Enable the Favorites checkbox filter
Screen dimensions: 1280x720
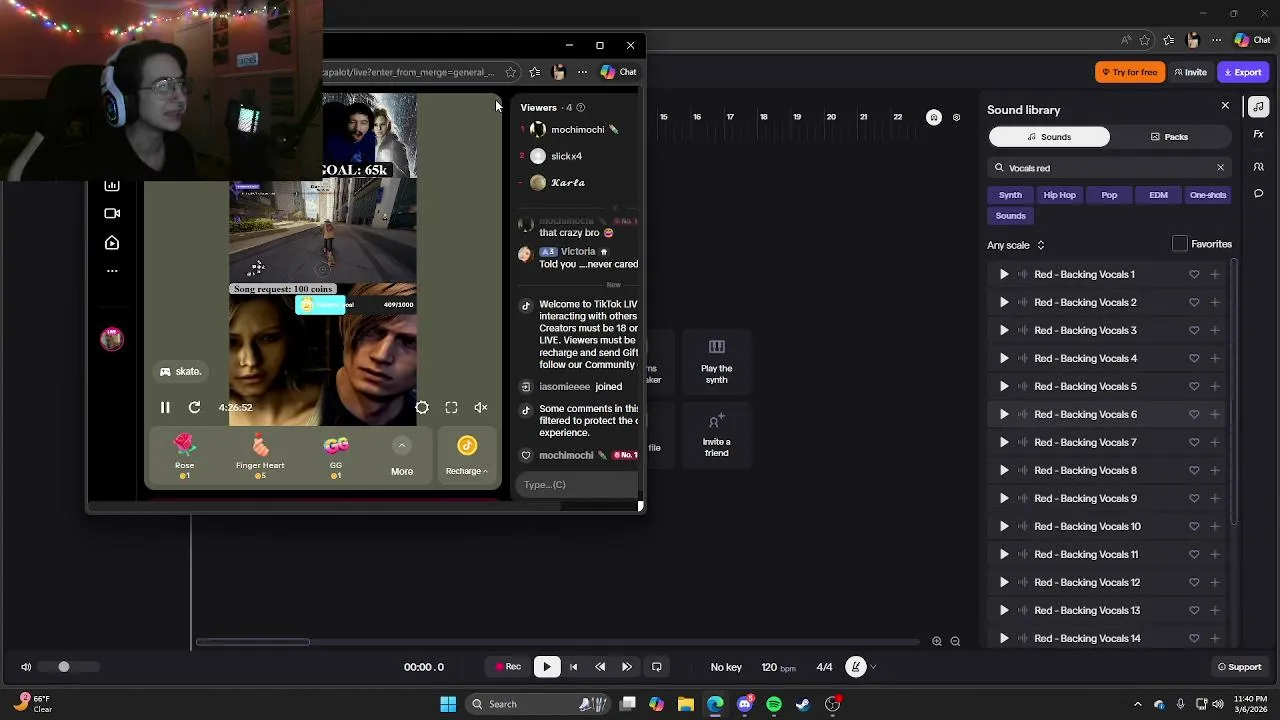coord(1180,244)
